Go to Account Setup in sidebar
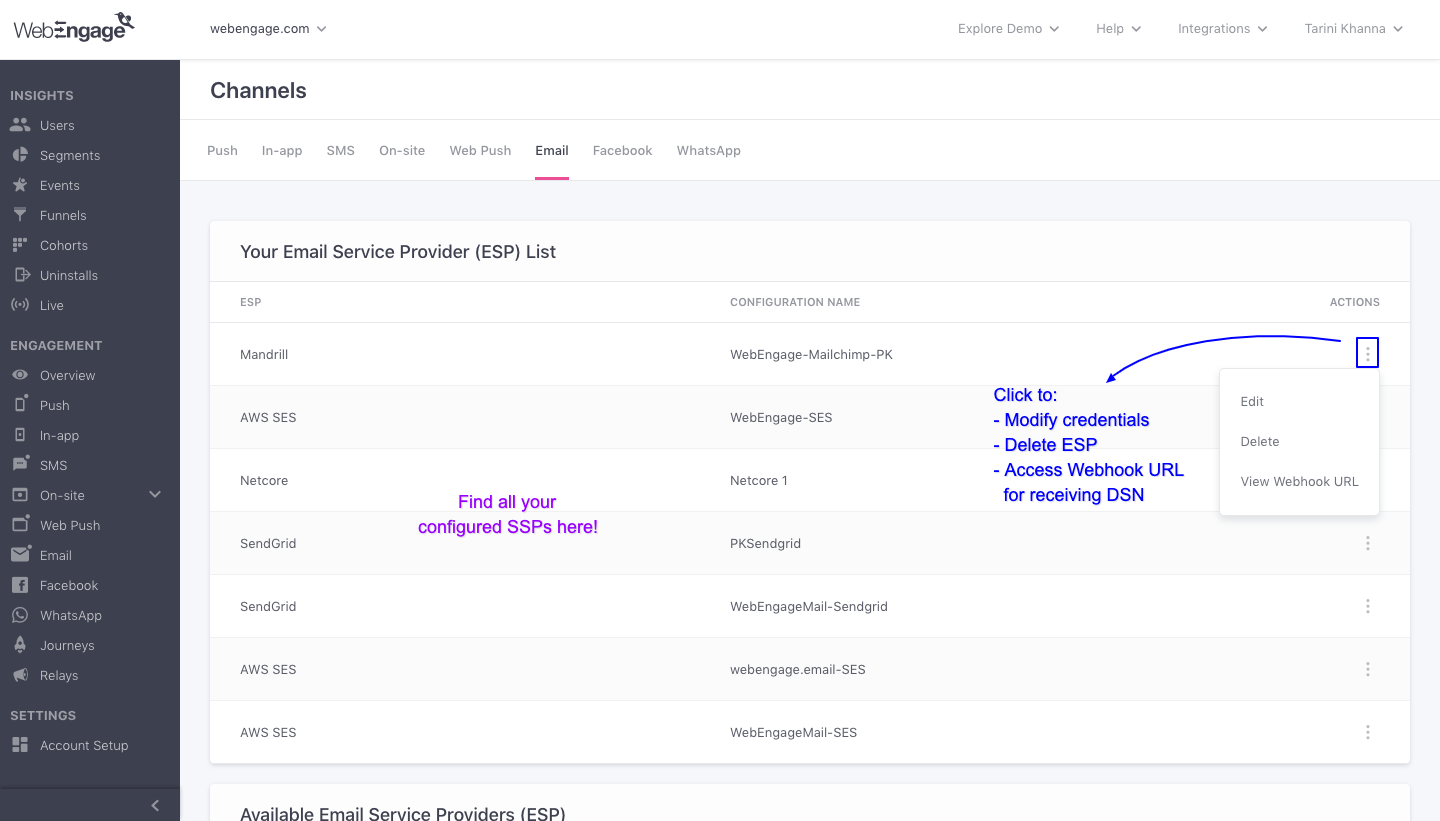The image size is (1440, 821). (x=84, y=745)
